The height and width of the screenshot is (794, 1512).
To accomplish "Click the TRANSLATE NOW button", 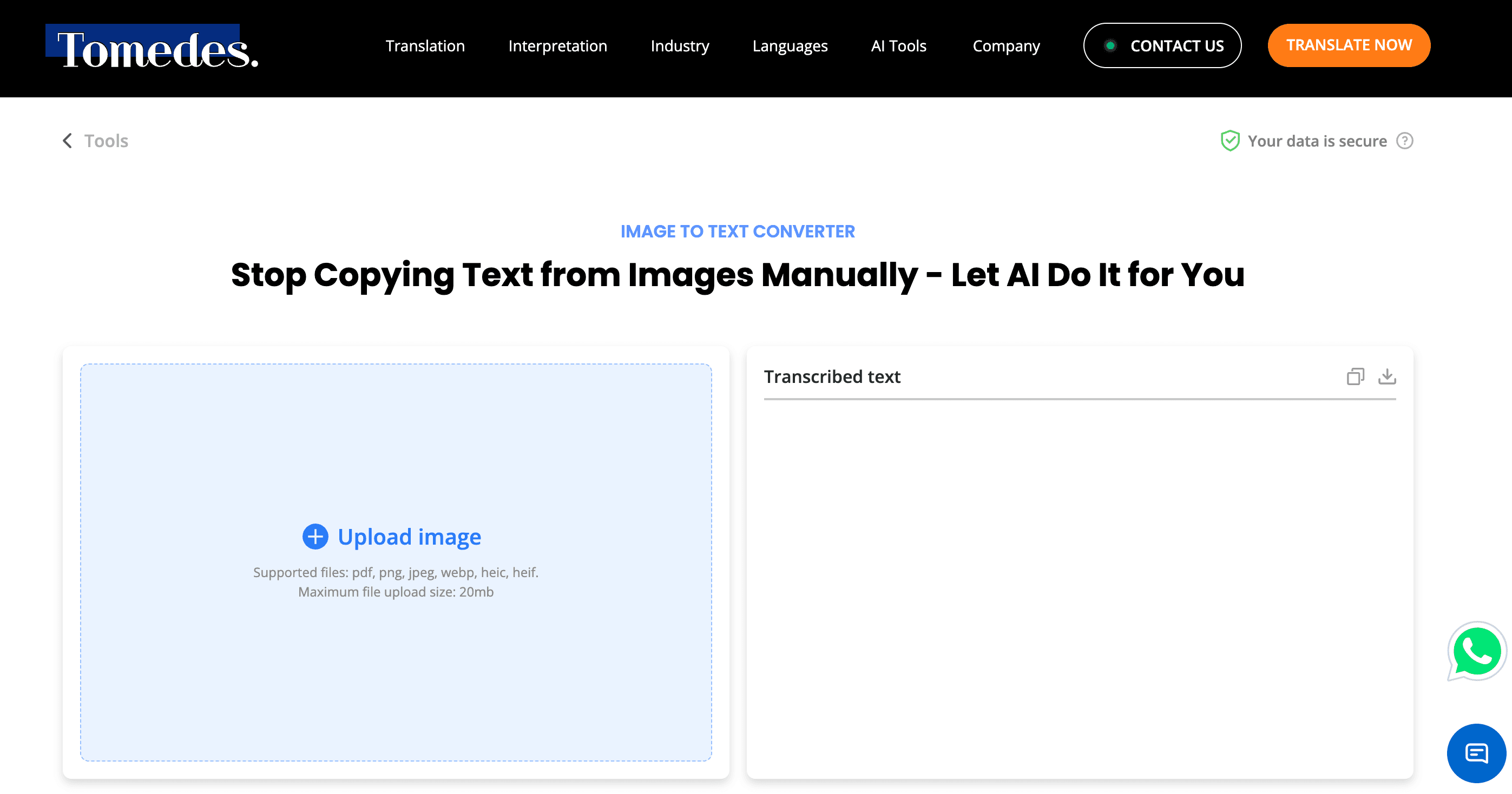I will [x=1349, y=45].
